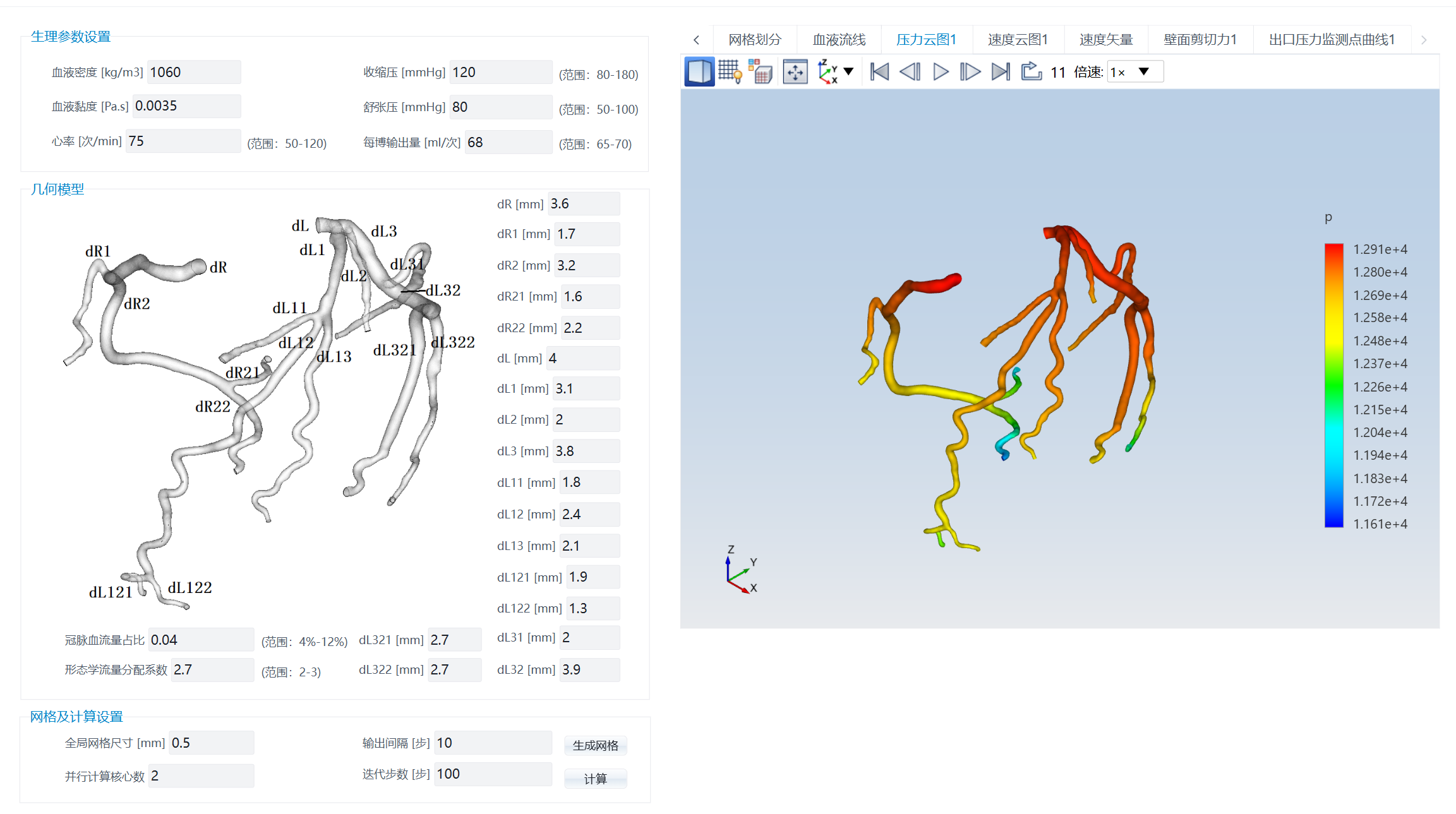Fit view to window icon
Image resolution: width=1456 pixels, height=814 pixels.
pyautogui.click(x=795, y=71)
